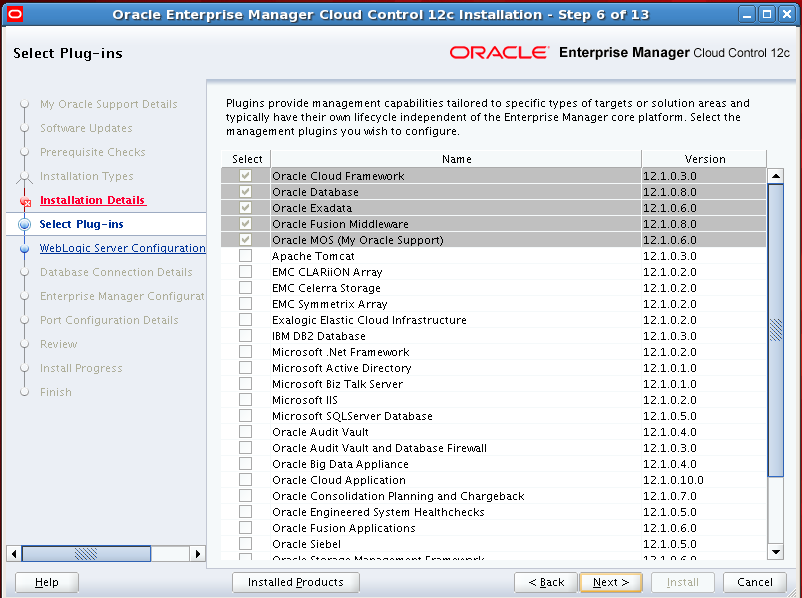
Task: Maximize the installer window
Action: (x=767, y=14)
